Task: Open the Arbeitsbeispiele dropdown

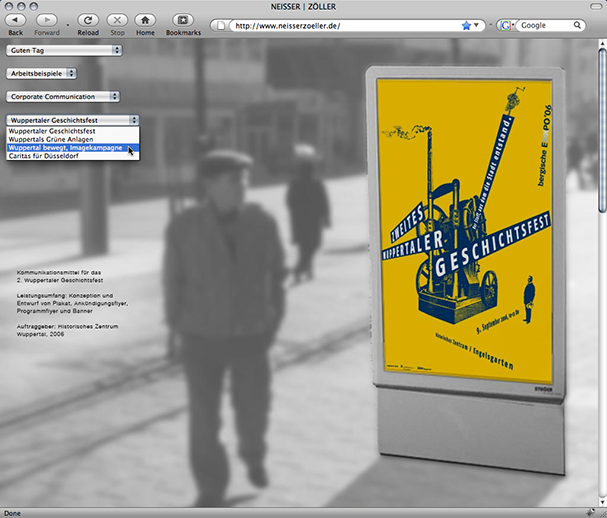Action: pos(41,73)
